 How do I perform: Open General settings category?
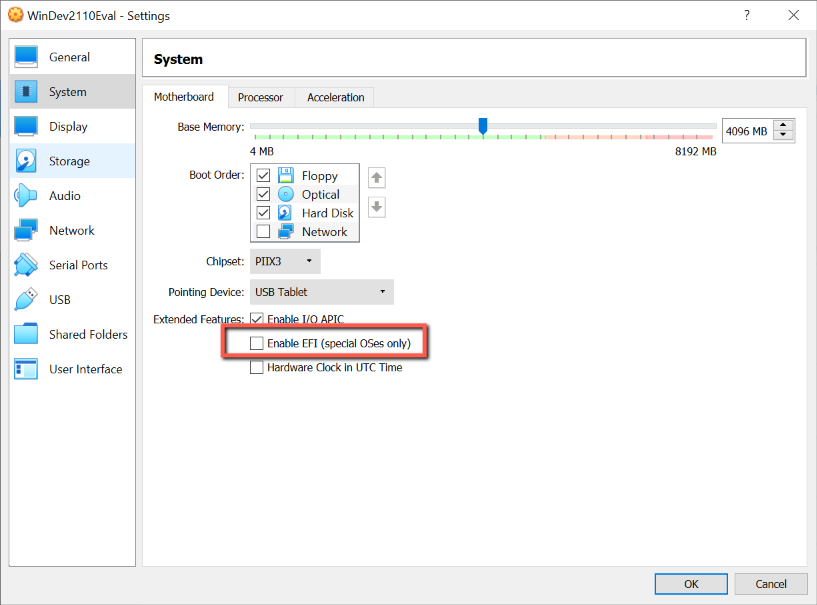click(72, 57)
